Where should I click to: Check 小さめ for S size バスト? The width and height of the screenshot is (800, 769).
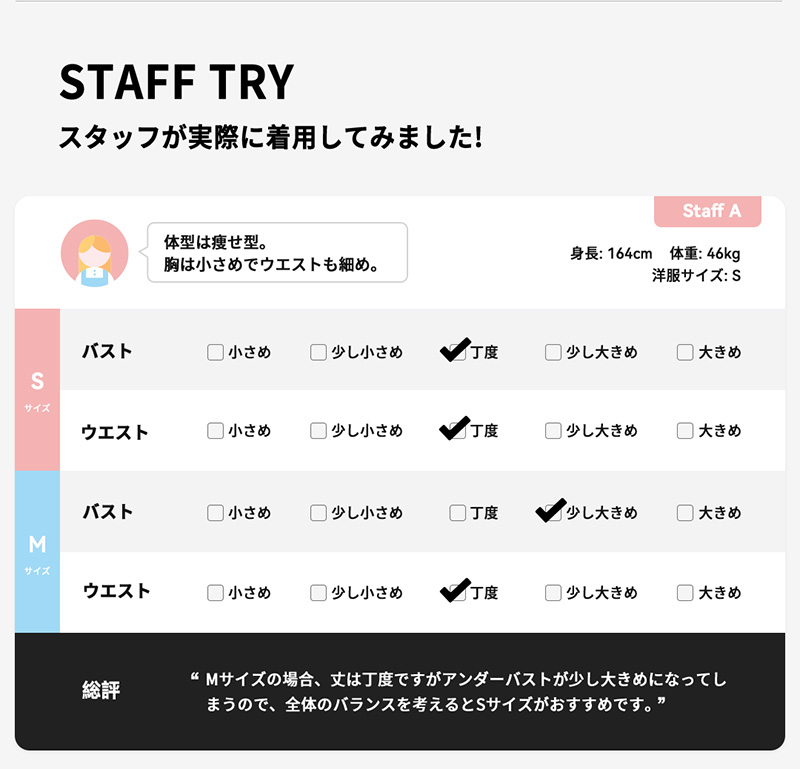(215, 352)
